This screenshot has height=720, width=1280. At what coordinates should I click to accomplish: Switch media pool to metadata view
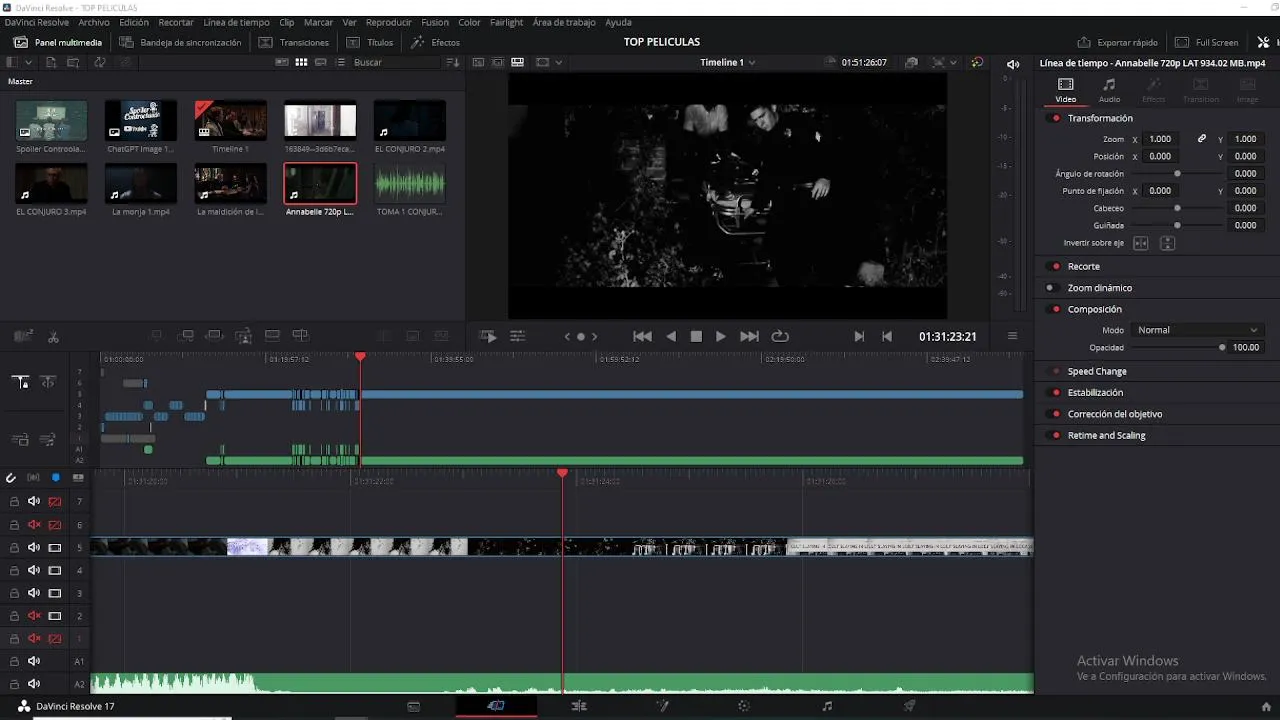pos(282,62)
